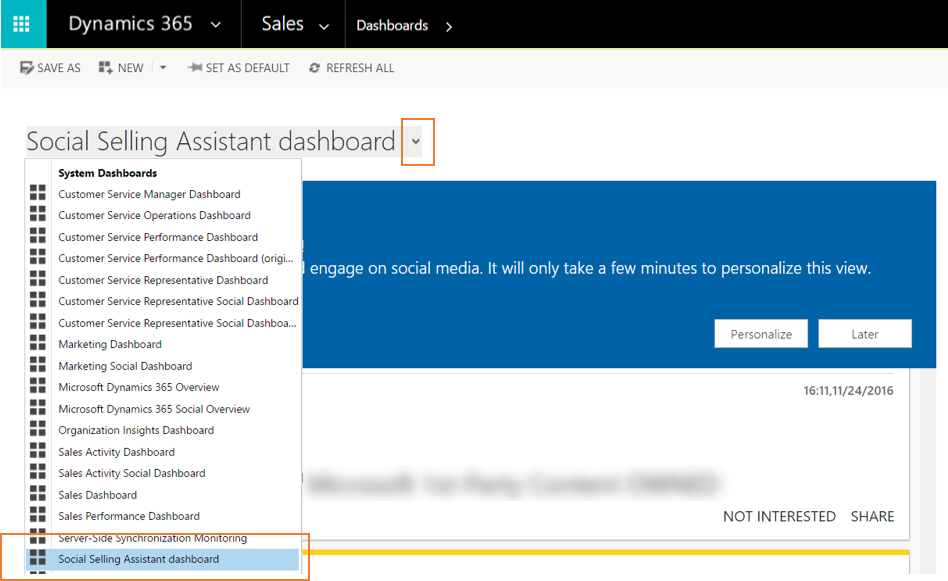Click grid icon beside Sales Dashboard
Screen dimensions: 948x581
[x=37, y=493]
